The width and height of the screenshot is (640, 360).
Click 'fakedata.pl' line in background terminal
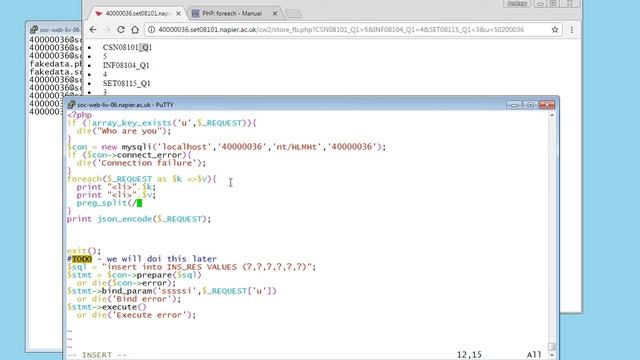click(x=56, y=64)
